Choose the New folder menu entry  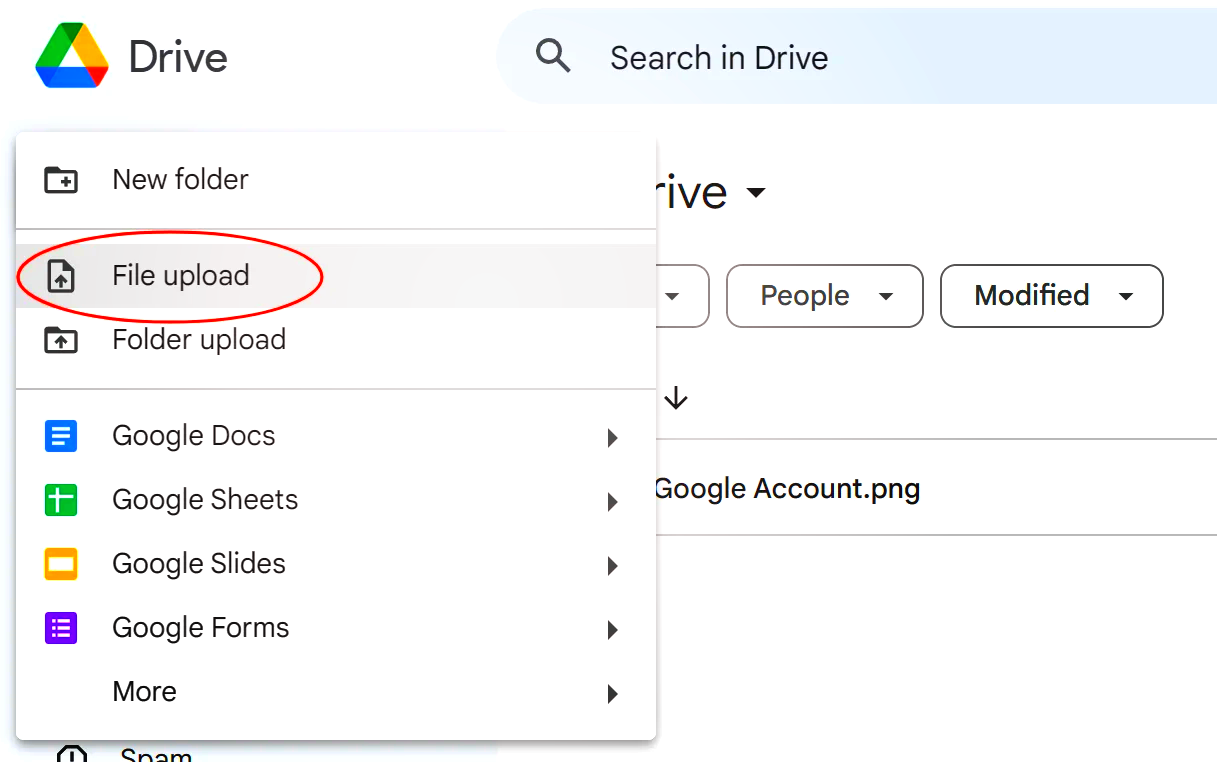(x=181, y=180)
